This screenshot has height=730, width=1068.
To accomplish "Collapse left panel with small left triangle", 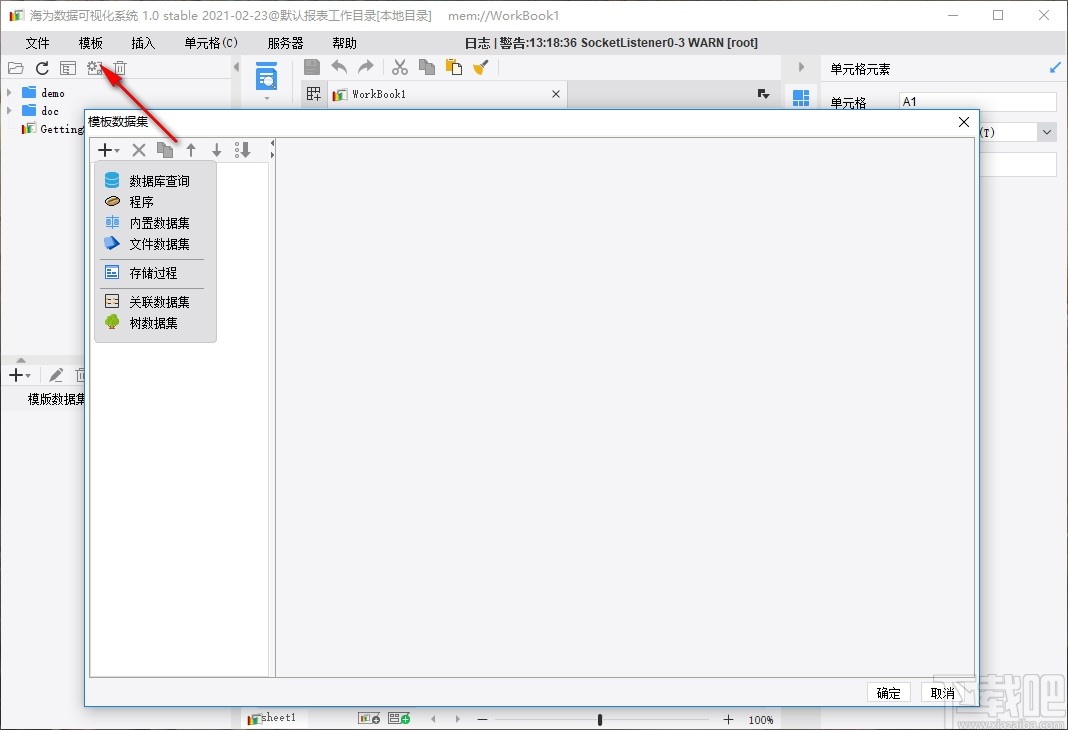I will [x=236, y=67].
